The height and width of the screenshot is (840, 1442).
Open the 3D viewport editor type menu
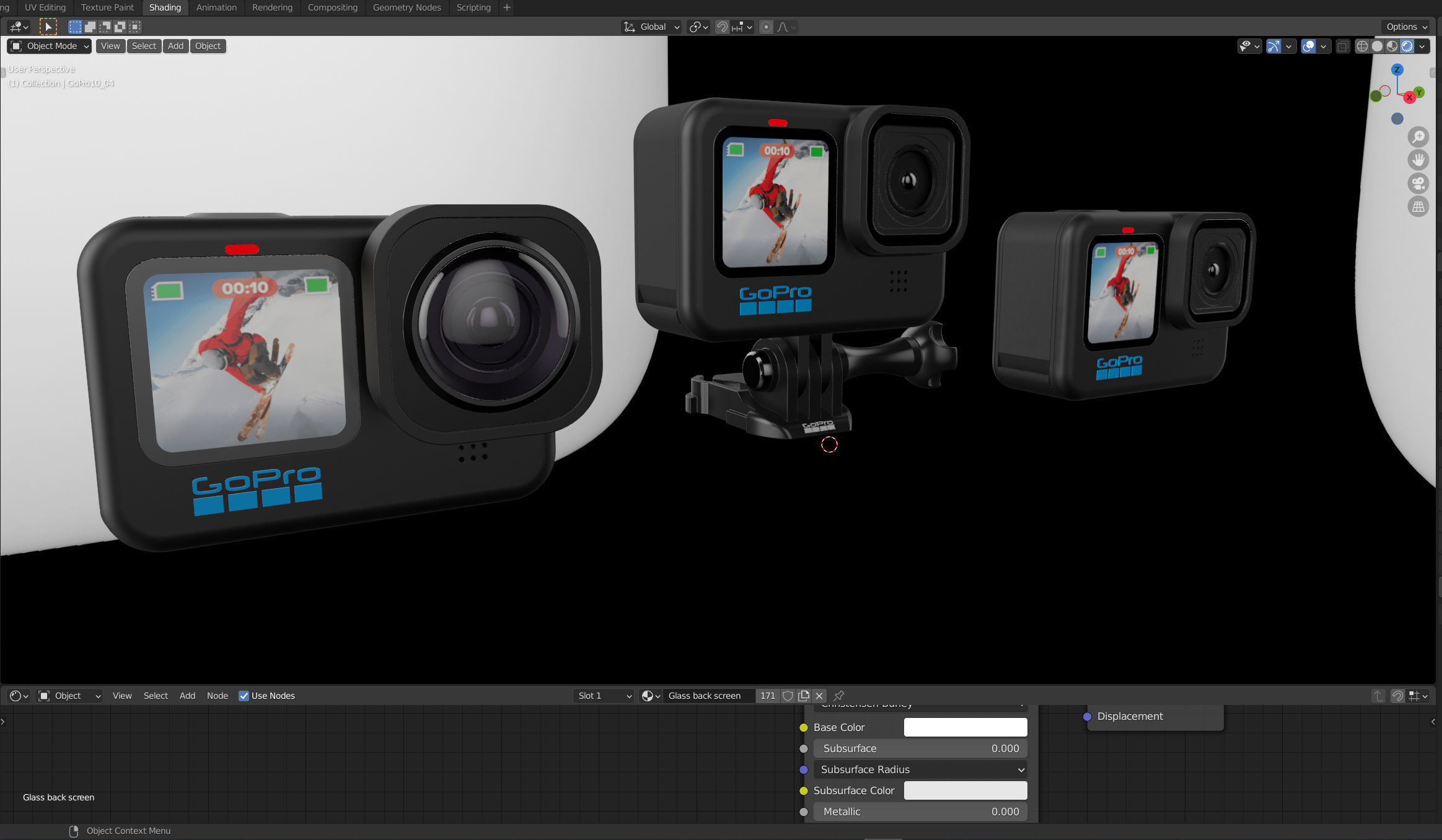point(19,27)
